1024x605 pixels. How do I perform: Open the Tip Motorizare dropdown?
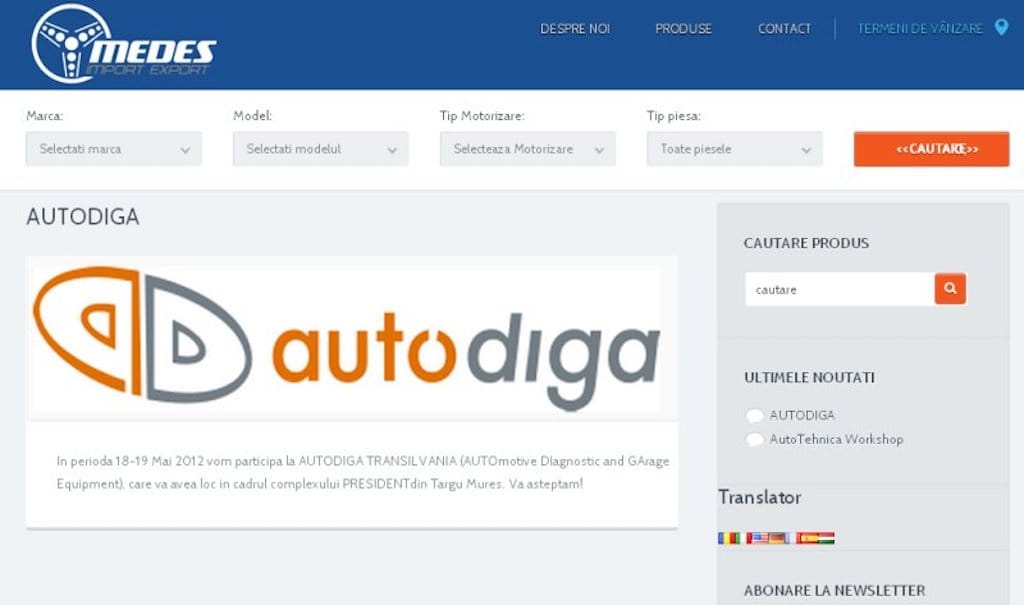click(x=528, y=149)
